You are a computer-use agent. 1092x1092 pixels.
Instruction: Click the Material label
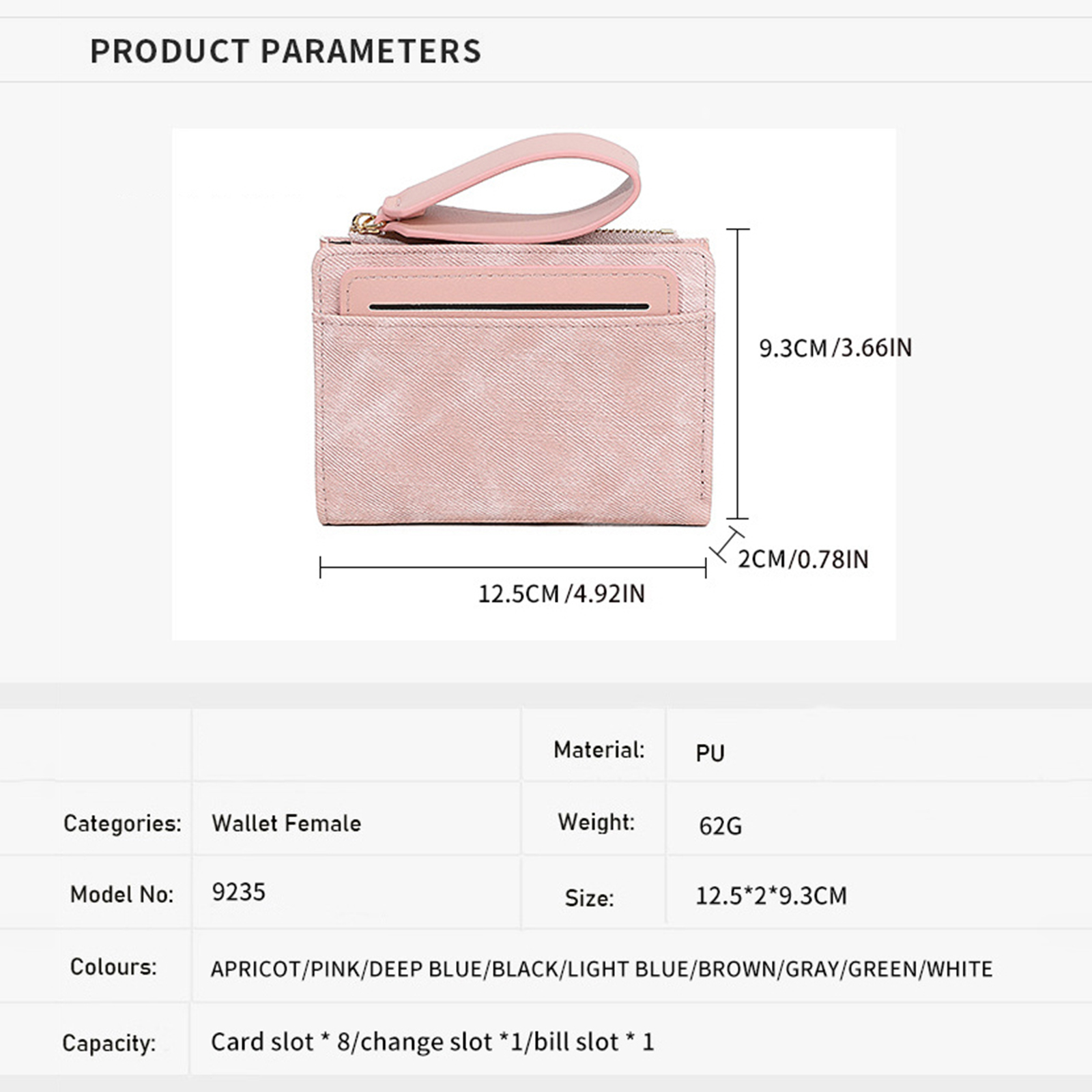click(599, 750)
